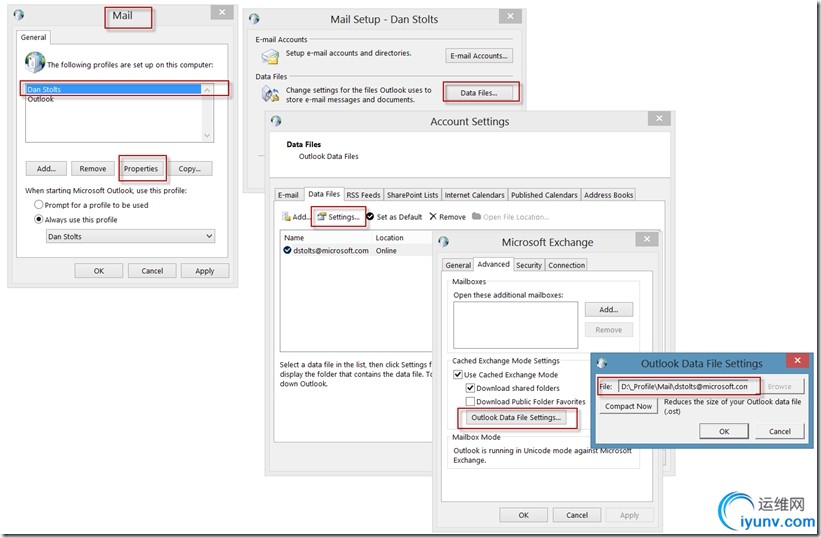The width and height of the screenshot is (821, 538).
Task: Click OK in Microsoft Exchange dialog
Action: tap(524, 515)
